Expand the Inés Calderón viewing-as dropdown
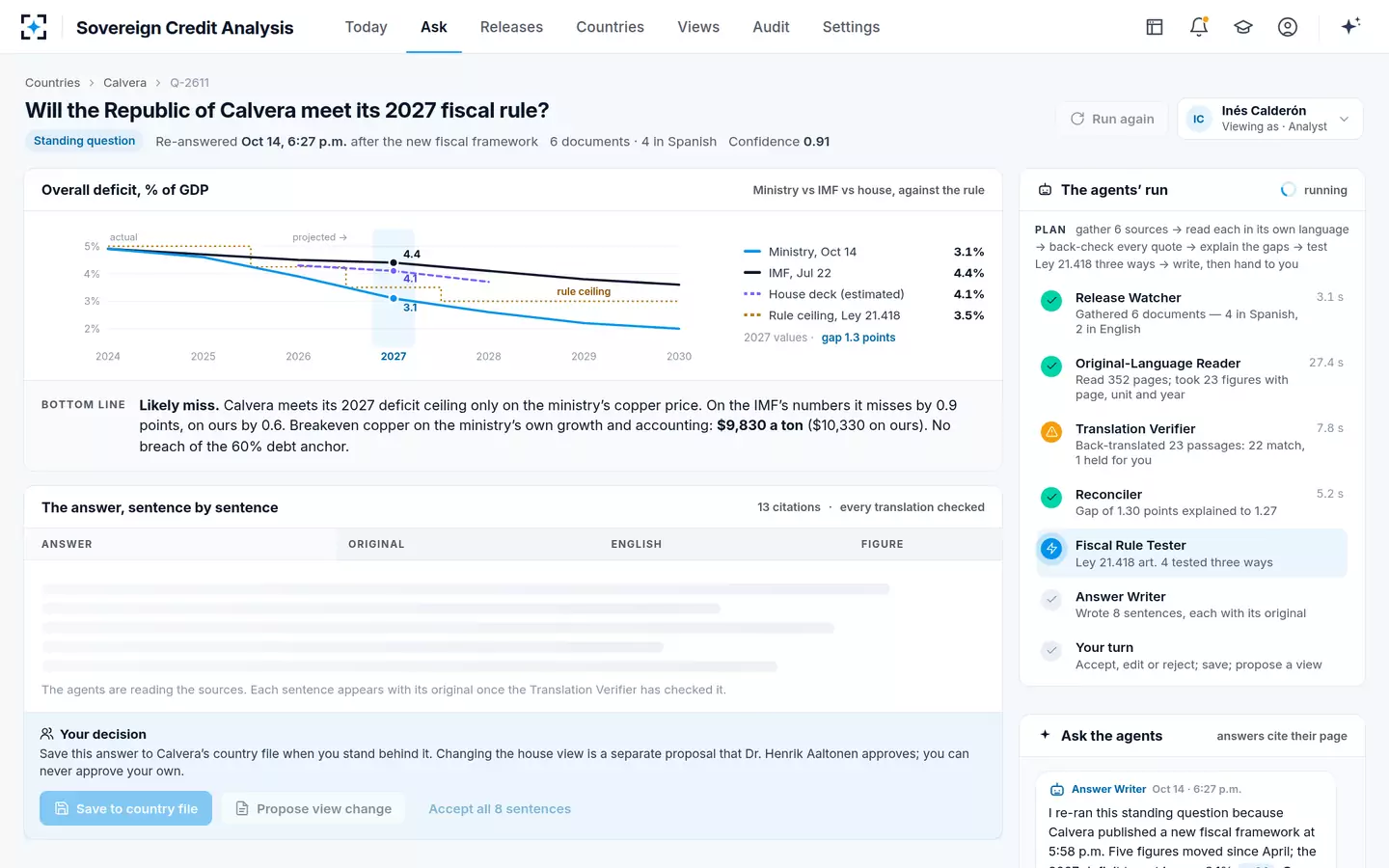The height and width of the screenshot is (868, 1389). click(1270, 119)
